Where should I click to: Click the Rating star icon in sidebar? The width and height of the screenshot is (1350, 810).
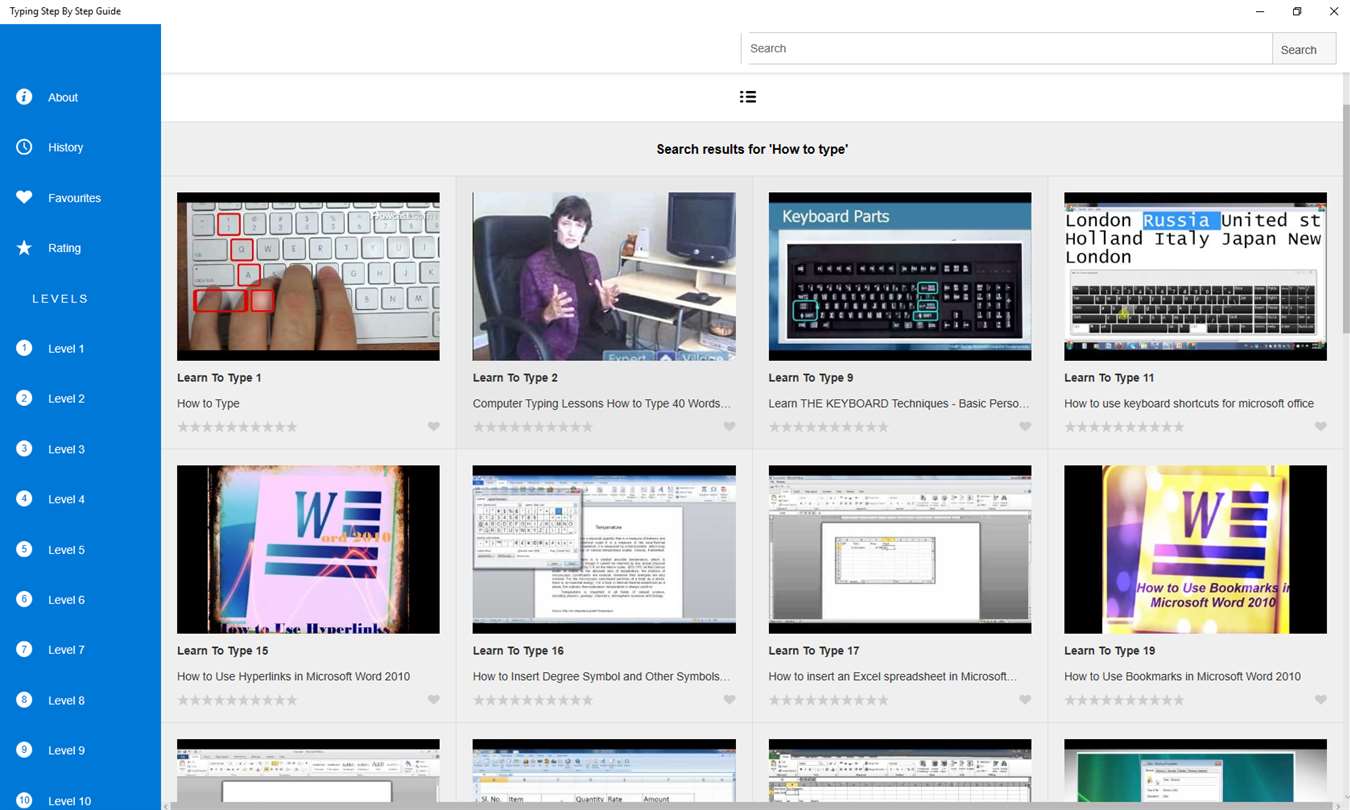coord(24,248)
